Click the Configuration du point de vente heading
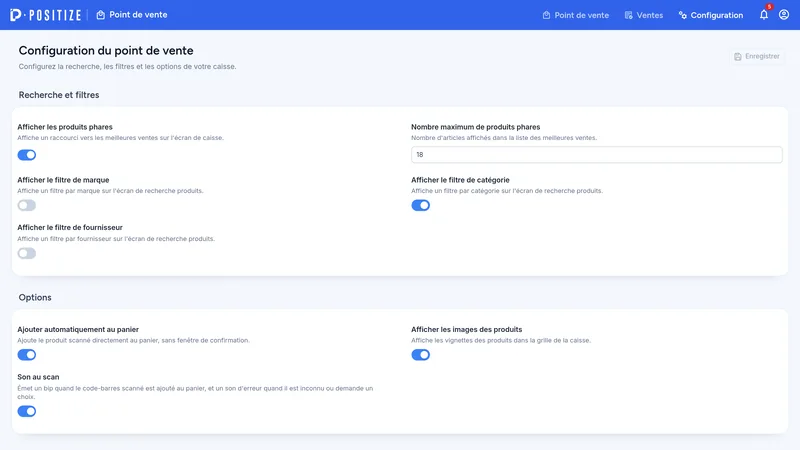Viewport: 800px width, 450px height. pos(106,51)
